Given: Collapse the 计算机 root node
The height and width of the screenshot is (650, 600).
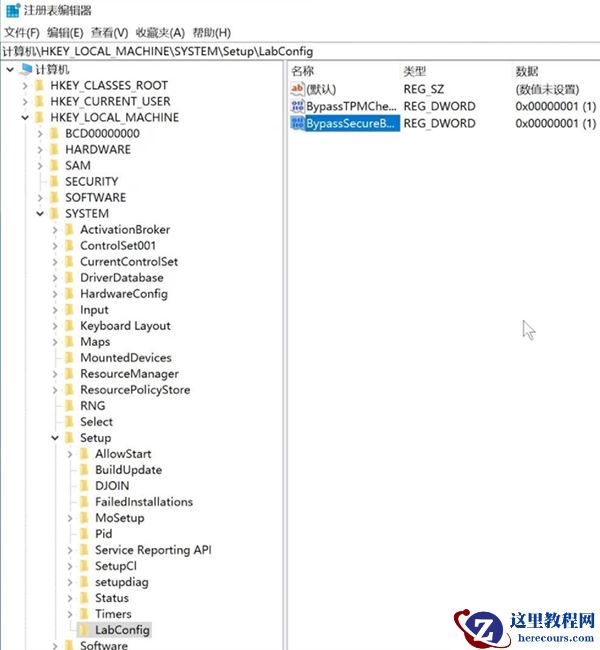Looking at the screenshot, I should pos(10,70).
